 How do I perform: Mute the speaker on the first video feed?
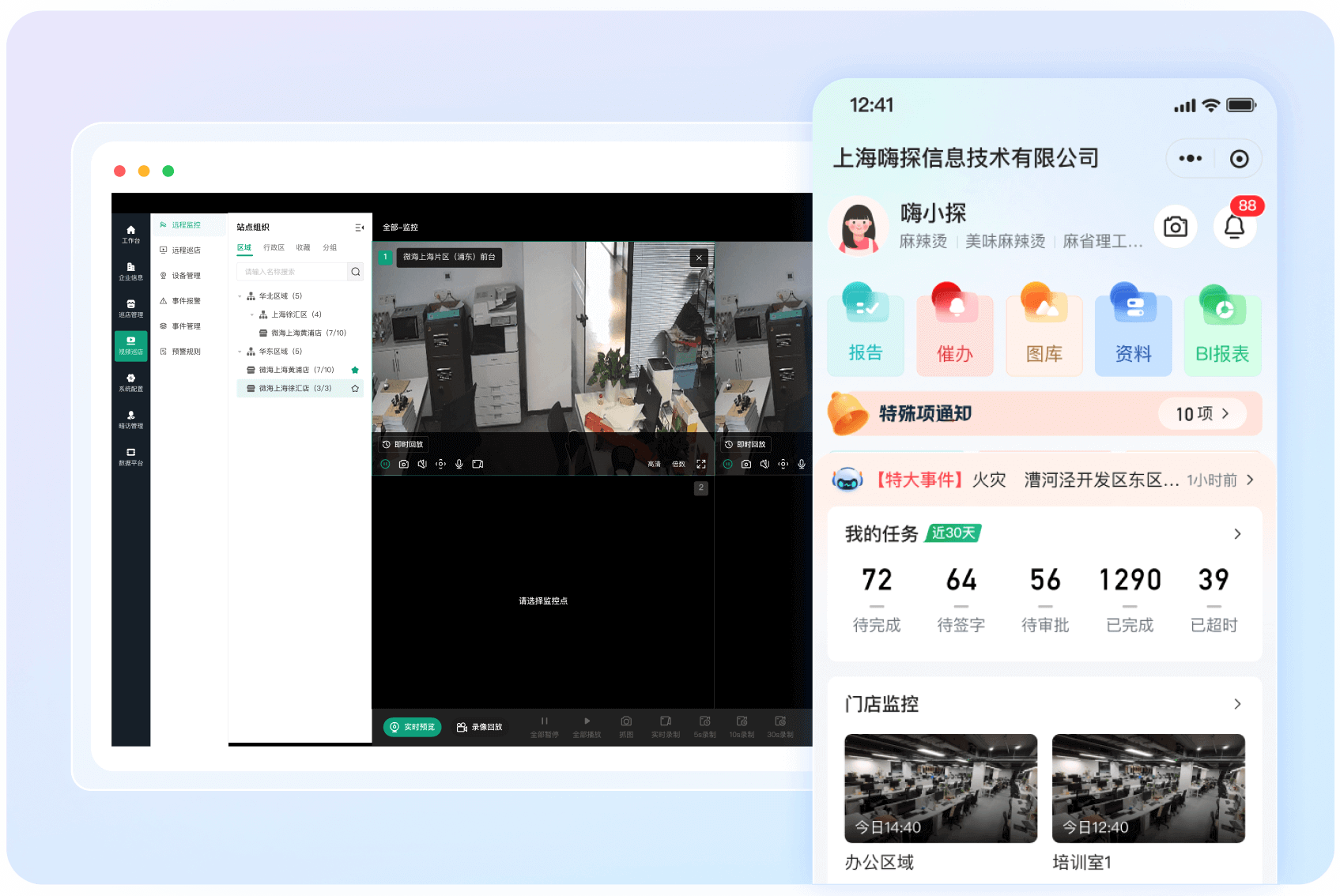coord(422,464)
